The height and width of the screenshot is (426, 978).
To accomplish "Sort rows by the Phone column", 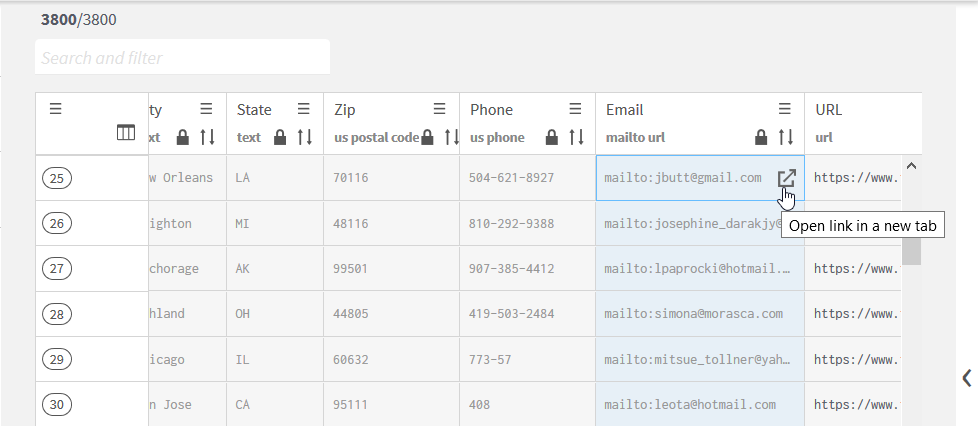I will [x=576, y=137].
